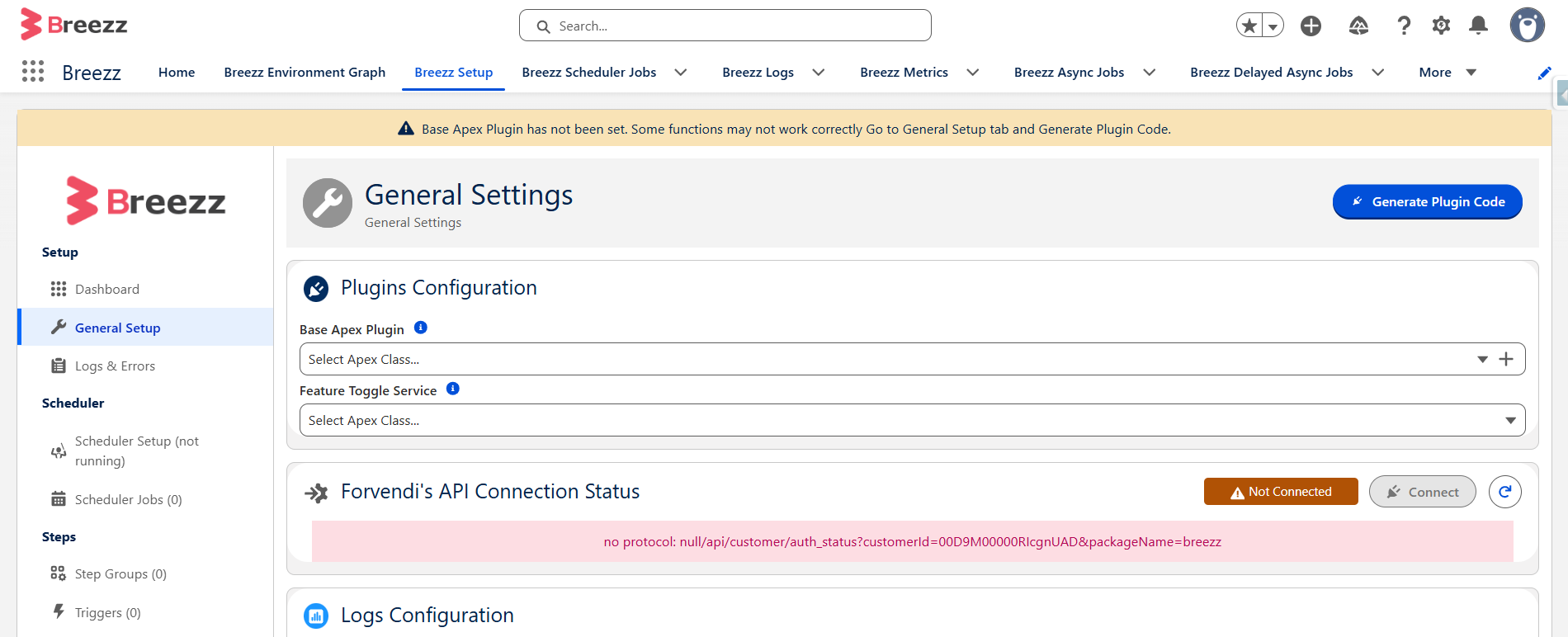Click the sidebar Breezz logo
This screenshot has width=1568, height=637.
(145, 201)
